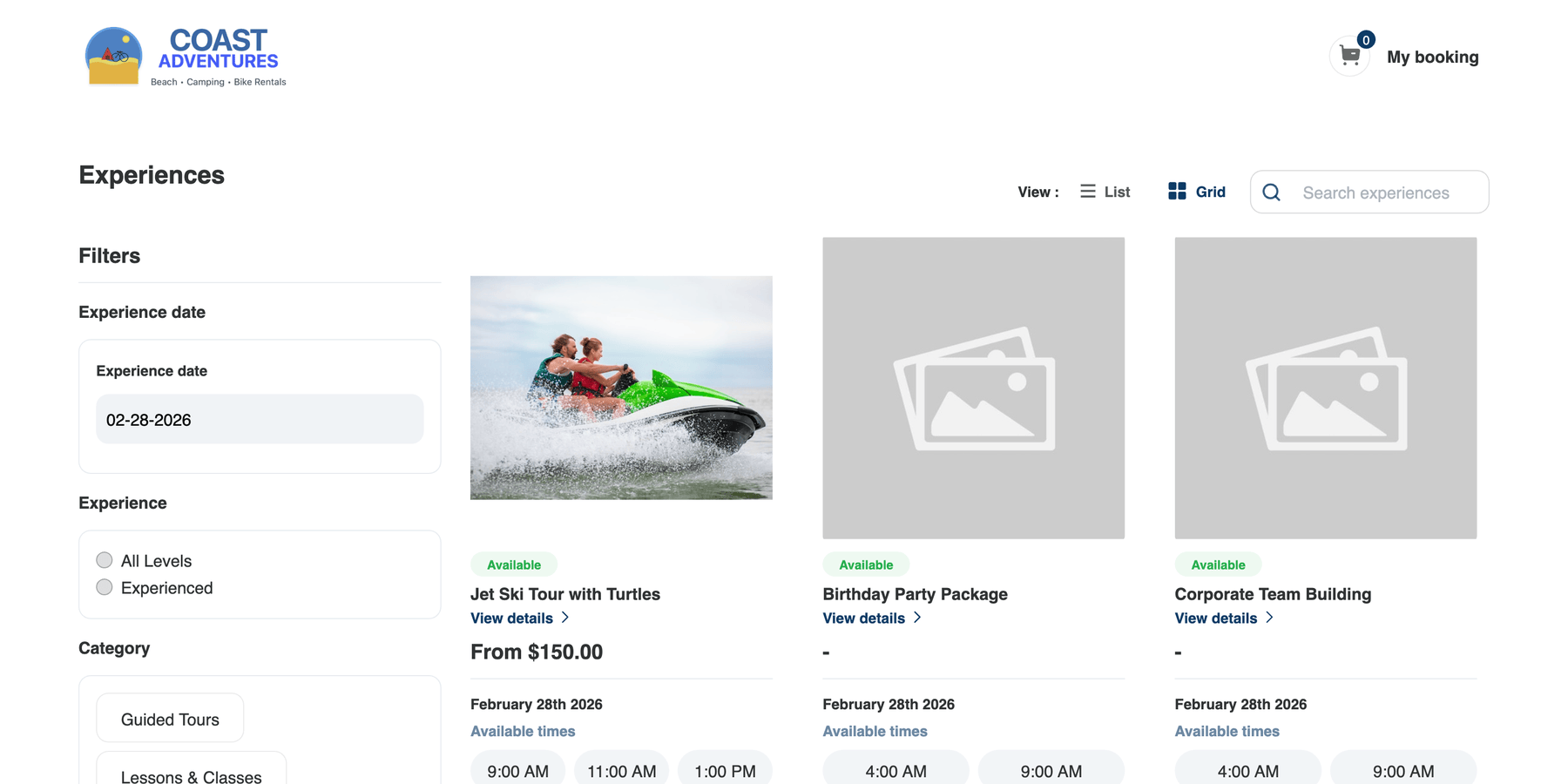Open the shopping cart icon
Screen dimensions: 1568x784
tap(1349, 55)
